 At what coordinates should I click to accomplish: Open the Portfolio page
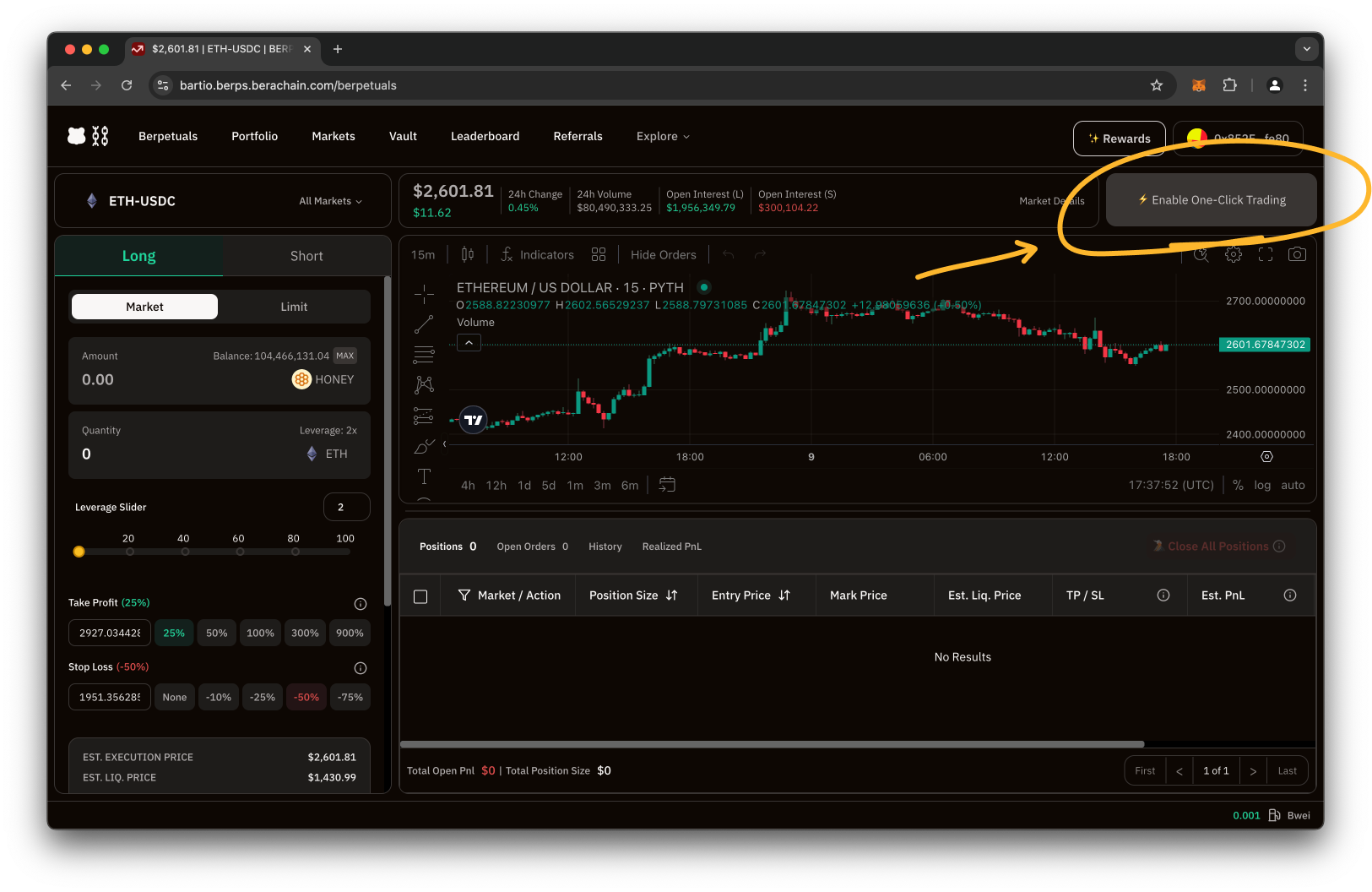point(254,136)
